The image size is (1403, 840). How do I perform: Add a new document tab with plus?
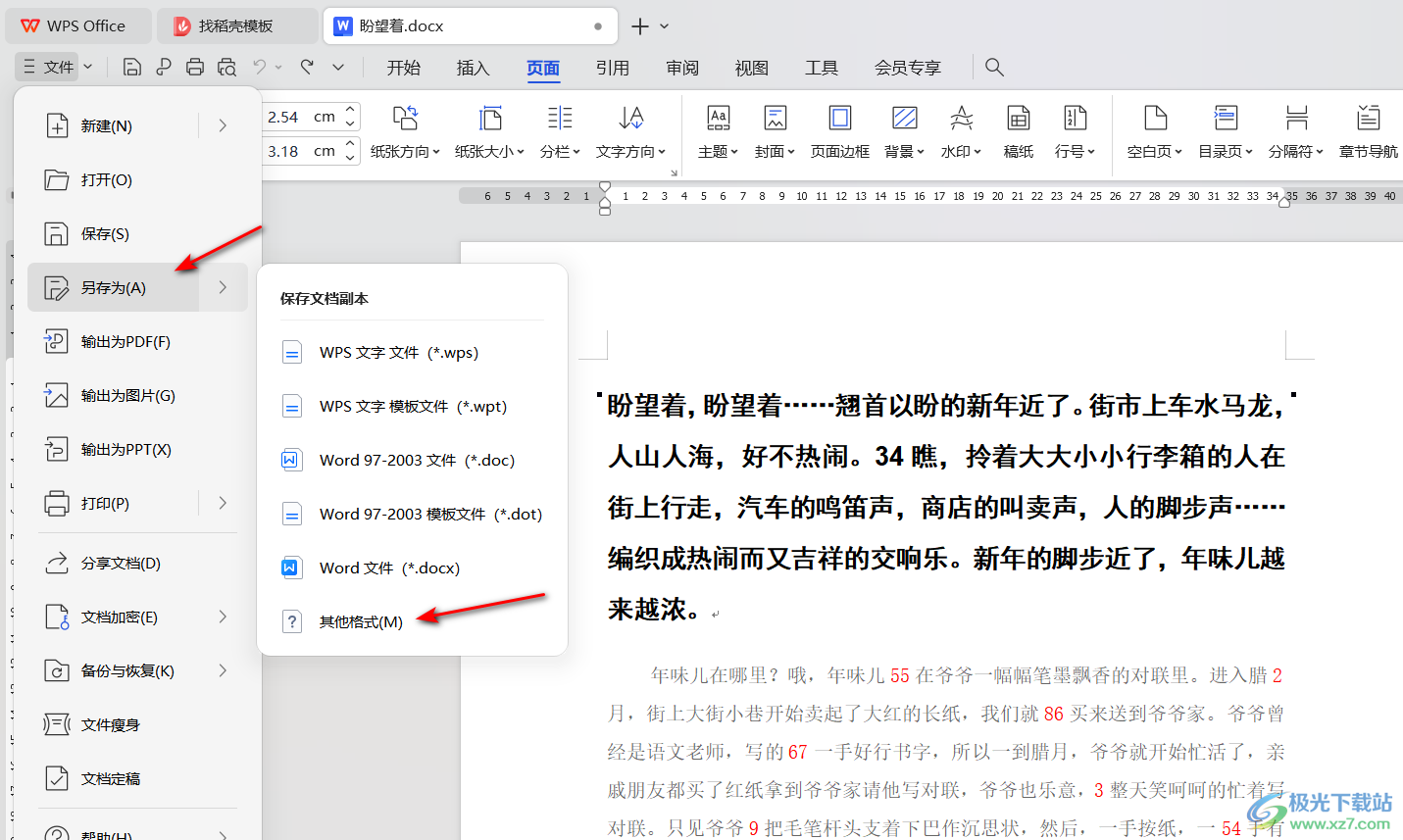(640, 25)
